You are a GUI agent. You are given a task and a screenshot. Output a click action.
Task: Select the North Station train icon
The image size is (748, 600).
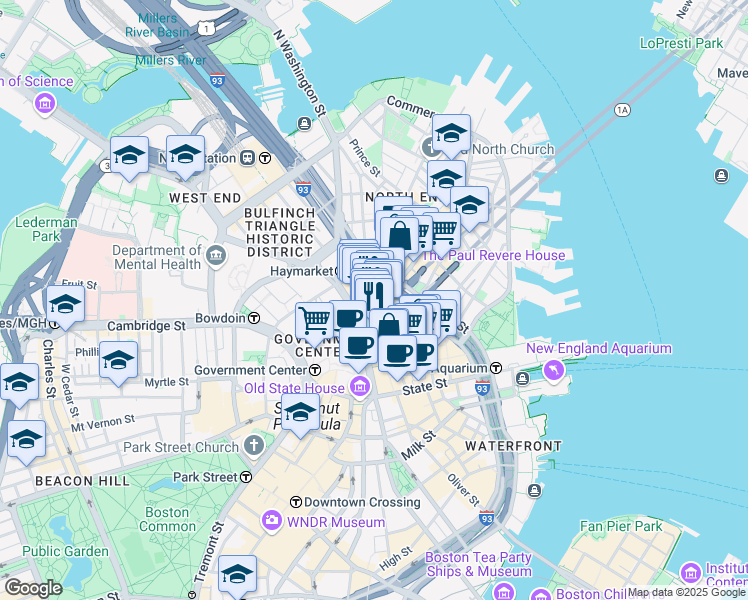[248, 158]
